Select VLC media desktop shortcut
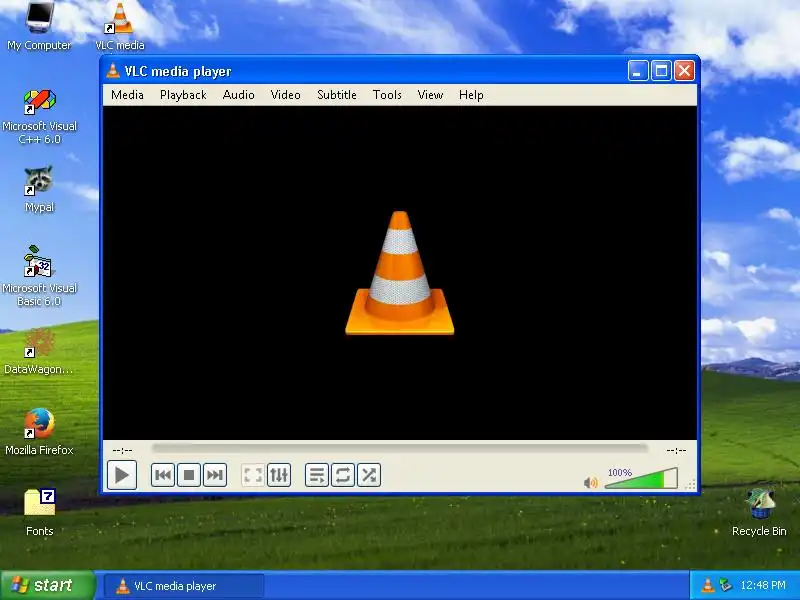 pyautogui.click(x=120, y=26)
